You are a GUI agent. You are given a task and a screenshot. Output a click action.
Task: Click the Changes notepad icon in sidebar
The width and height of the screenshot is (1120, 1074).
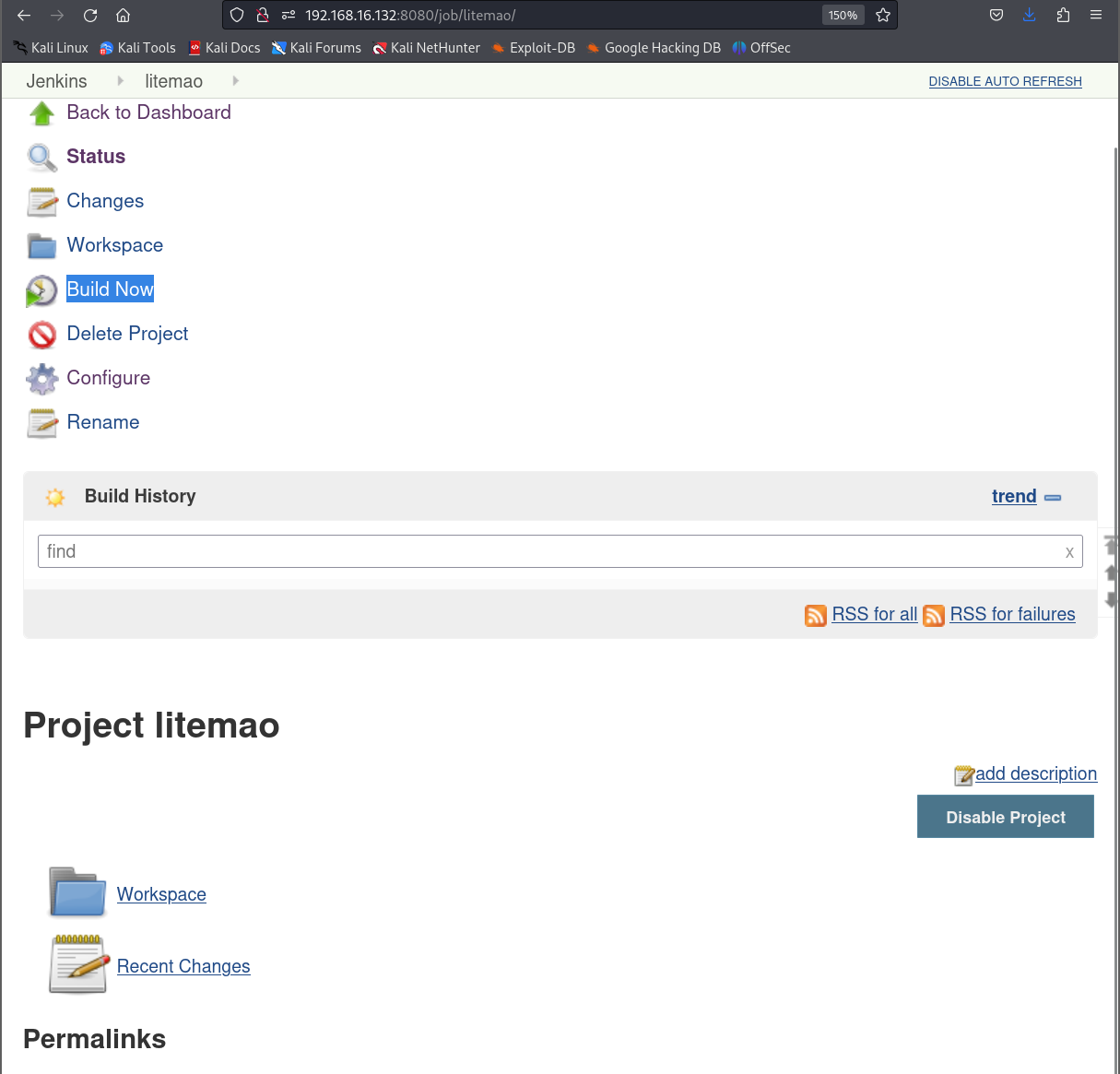point(41,202)
